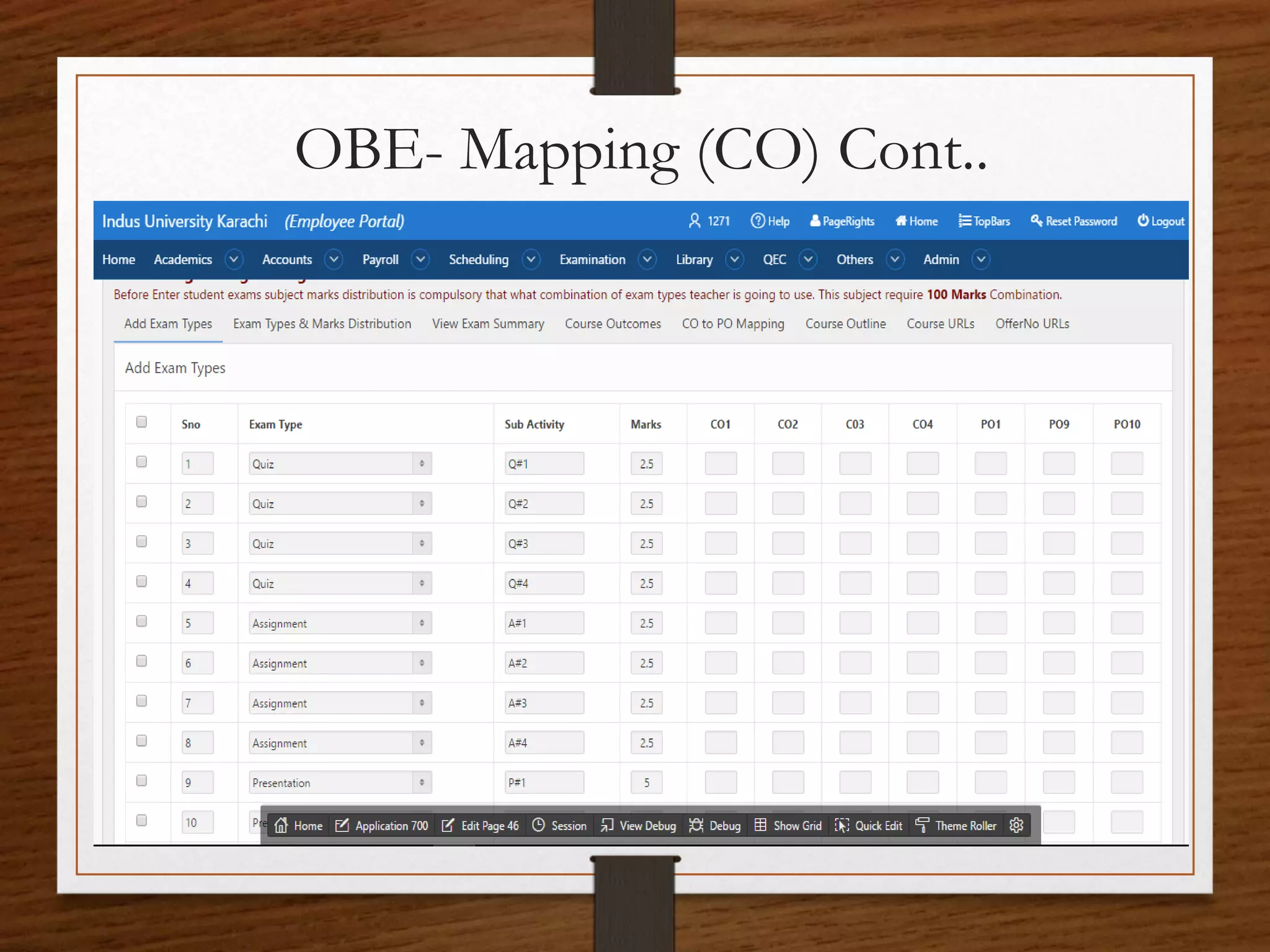
Task: Check the row 5 Assignment A#1 checkbox
Action: pos(141,621)
